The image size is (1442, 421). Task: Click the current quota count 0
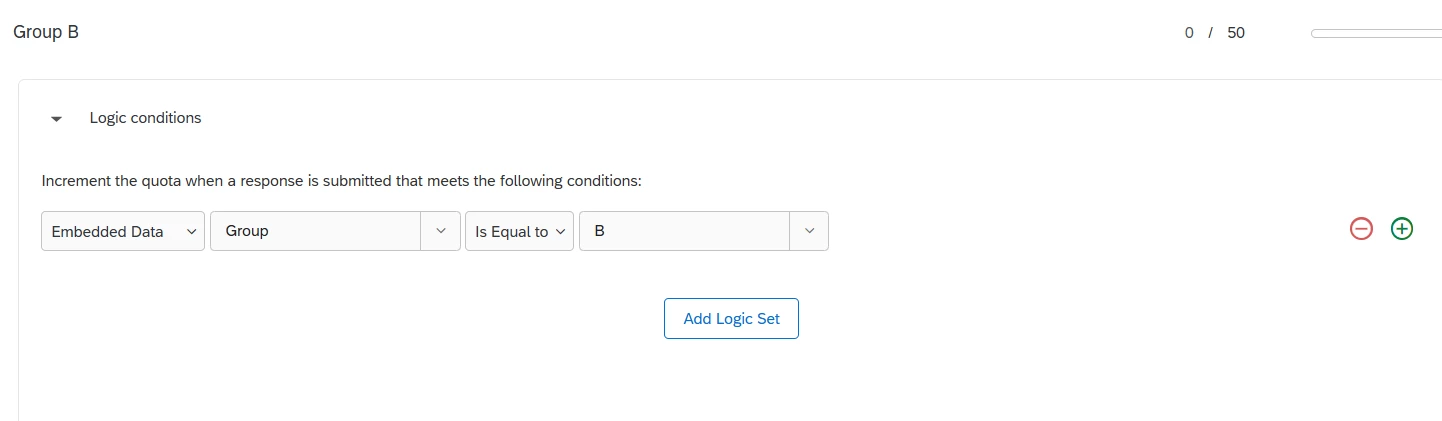click(1189, 33)
